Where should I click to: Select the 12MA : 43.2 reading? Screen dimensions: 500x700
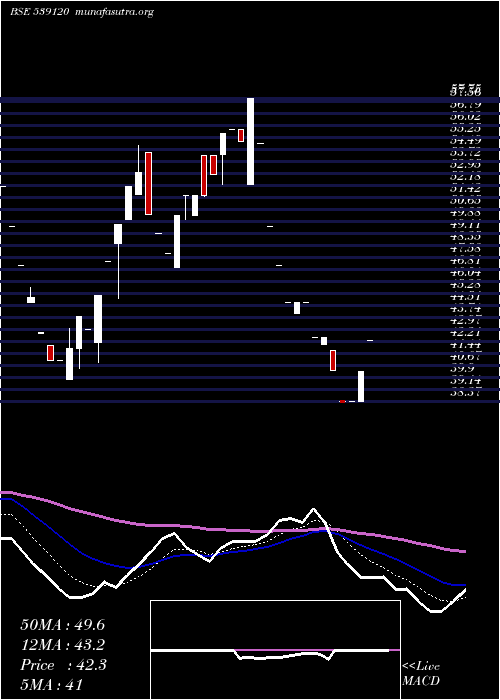(63, 645)
